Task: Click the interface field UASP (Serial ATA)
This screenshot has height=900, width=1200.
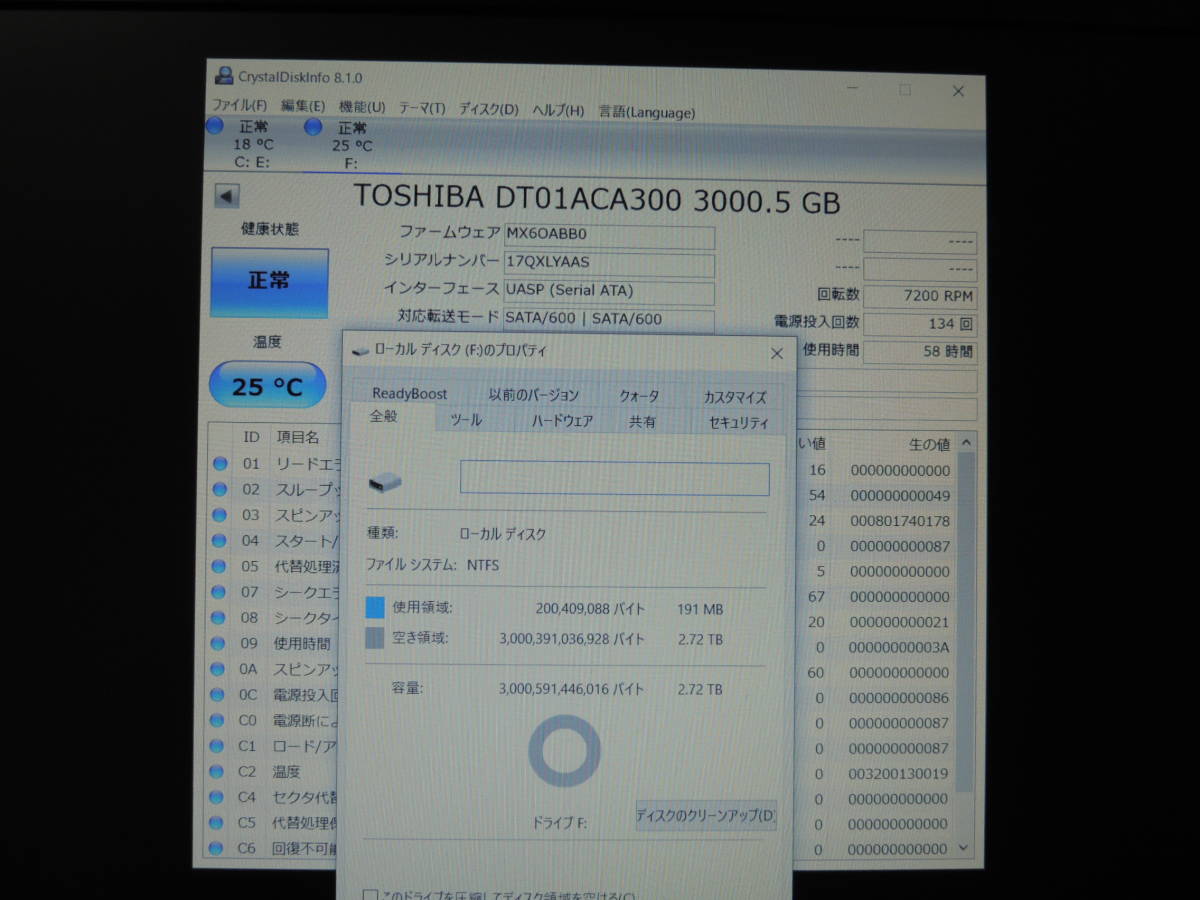Action: point(609,292)
